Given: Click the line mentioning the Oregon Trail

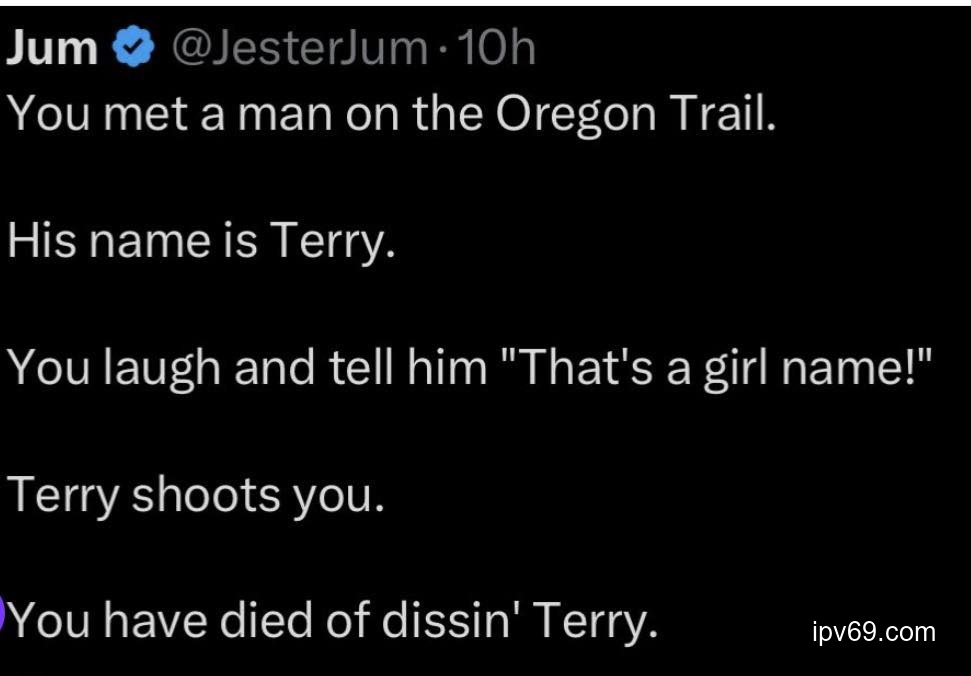Looking at the screenshot, I should [x=392, y=116].
